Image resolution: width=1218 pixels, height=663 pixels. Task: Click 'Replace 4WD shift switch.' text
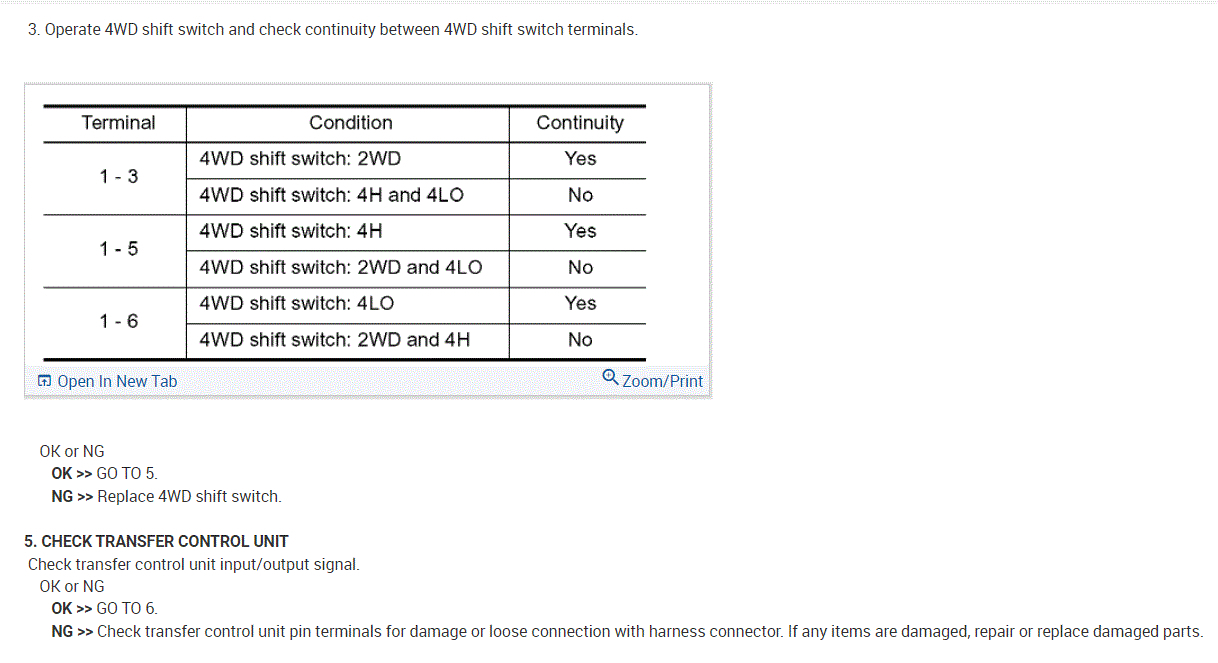click(x=189, y=497)
